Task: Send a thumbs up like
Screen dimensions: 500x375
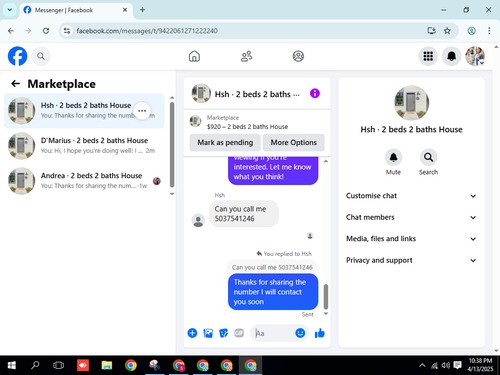Action: pos(320,333)
